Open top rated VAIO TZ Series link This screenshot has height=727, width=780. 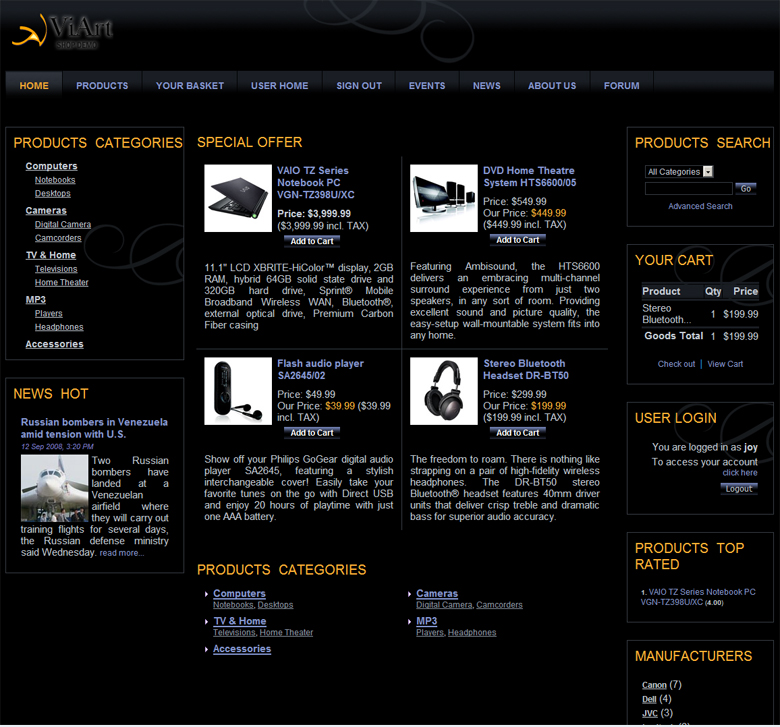(x=698, y=597)
